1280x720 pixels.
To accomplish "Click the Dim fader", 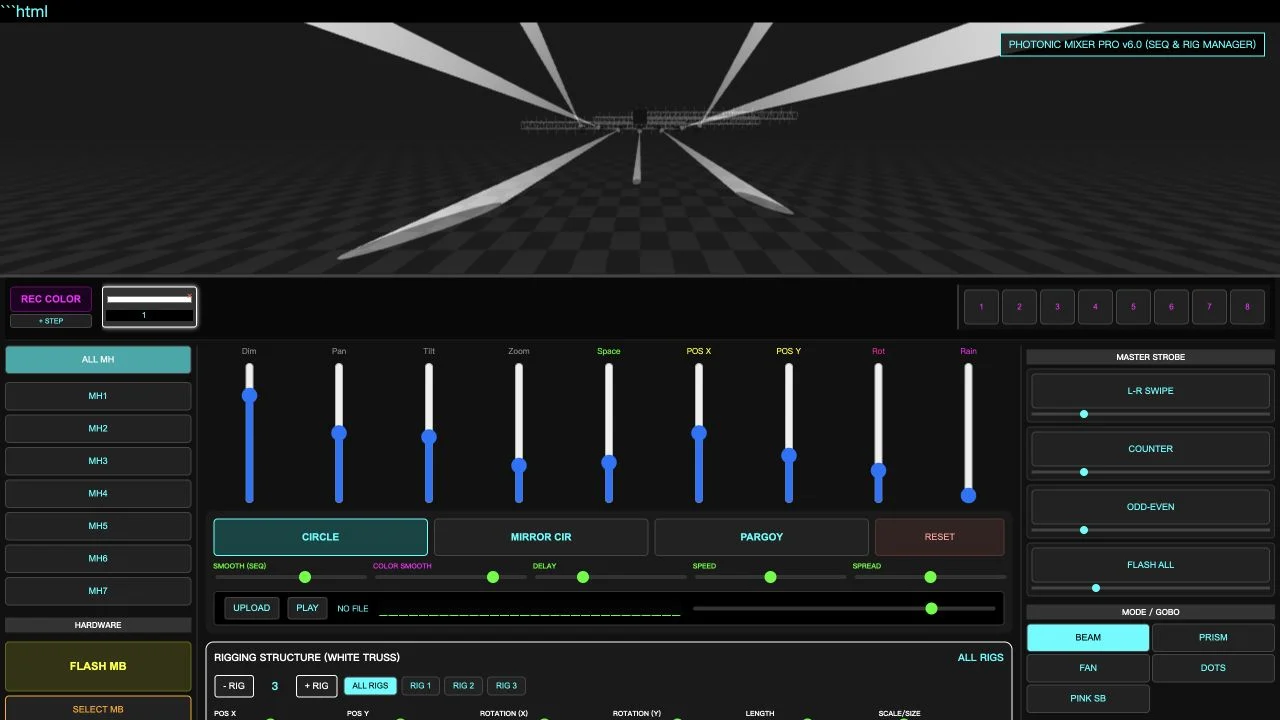I will [249, 433].
